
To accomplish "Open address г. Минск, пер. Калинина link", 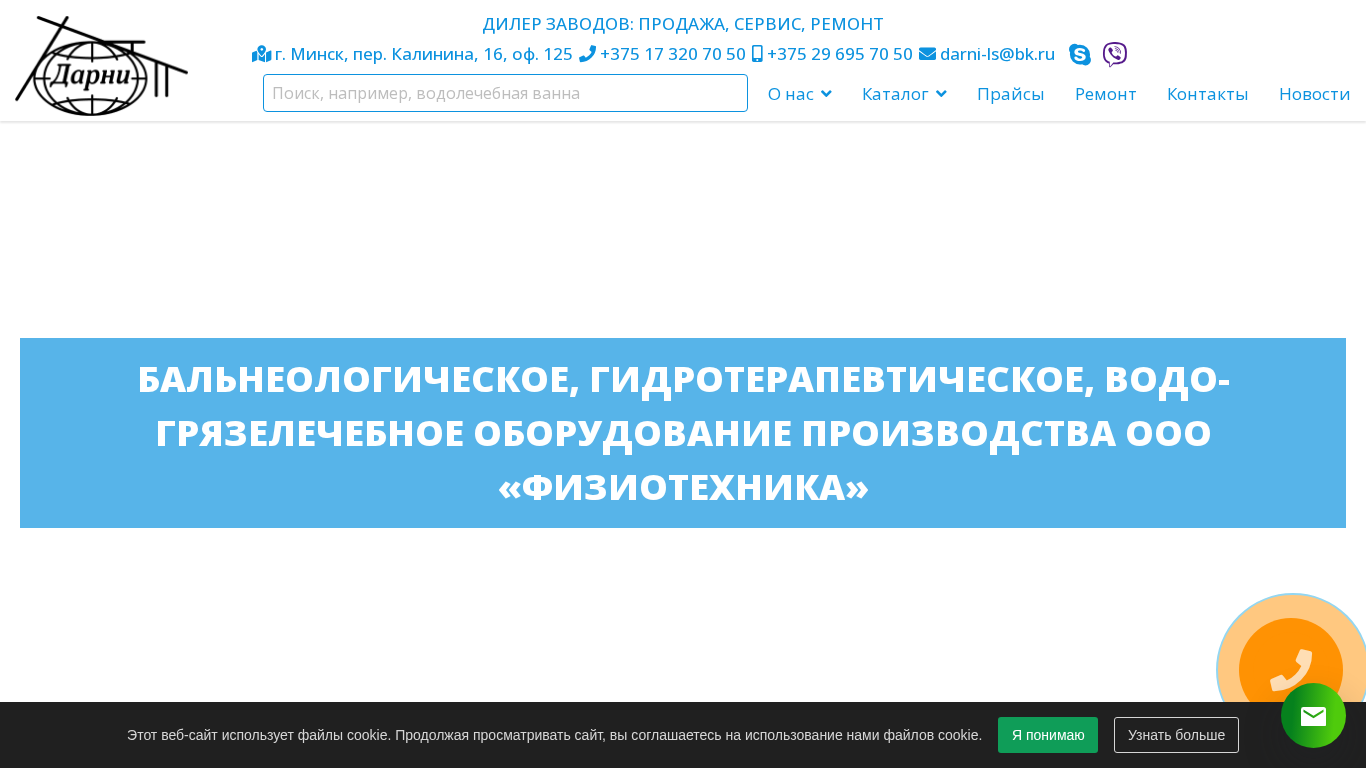I will (423, 54).
